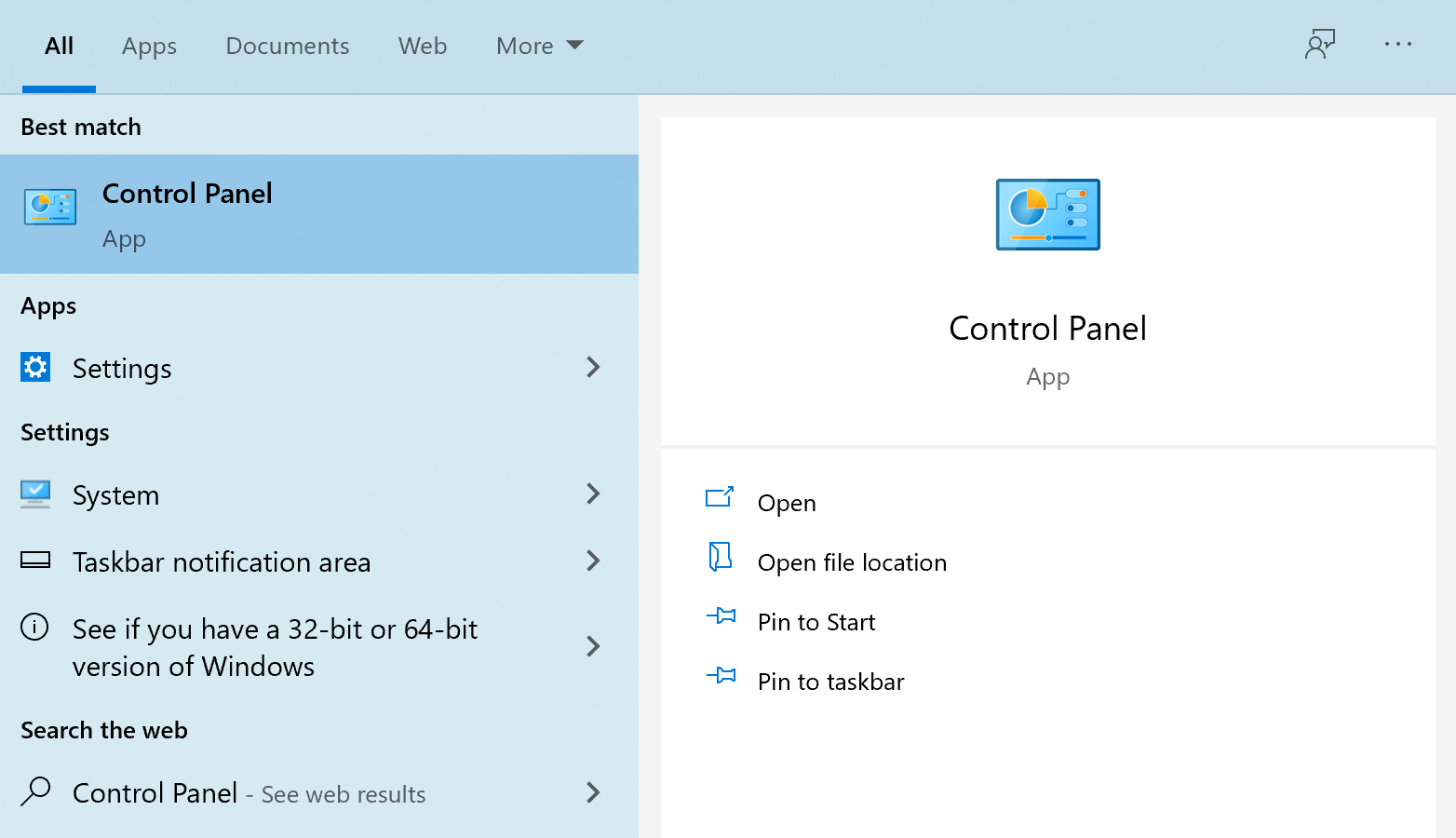Click the pin icon next to Pin to taskbar
Viewport: 1456px width, 838px height.
pyautogui.click(x=721, y=675)
